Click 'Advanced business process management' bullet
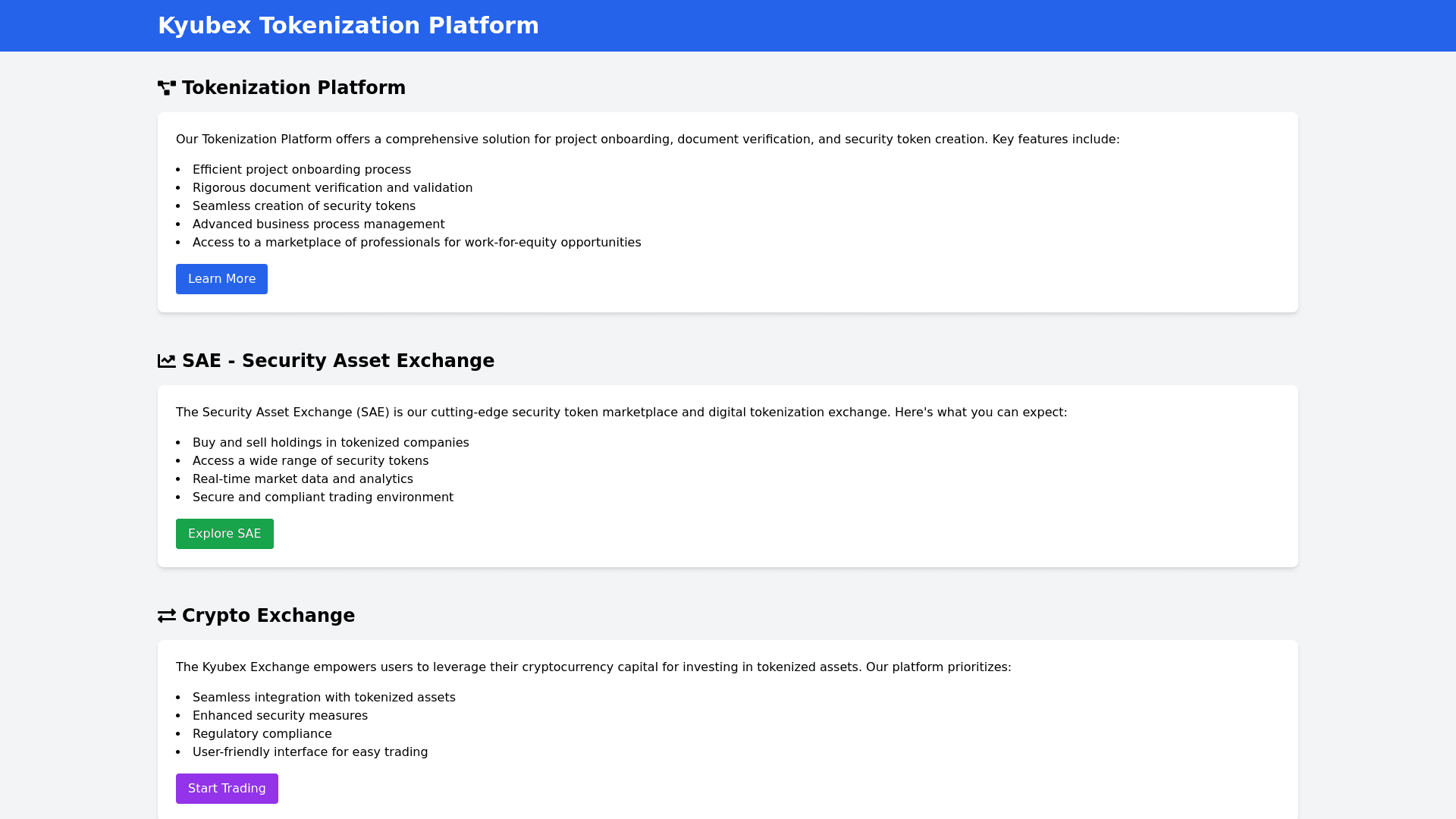The width and height of the screenshot is (1456, 819). 318,224
